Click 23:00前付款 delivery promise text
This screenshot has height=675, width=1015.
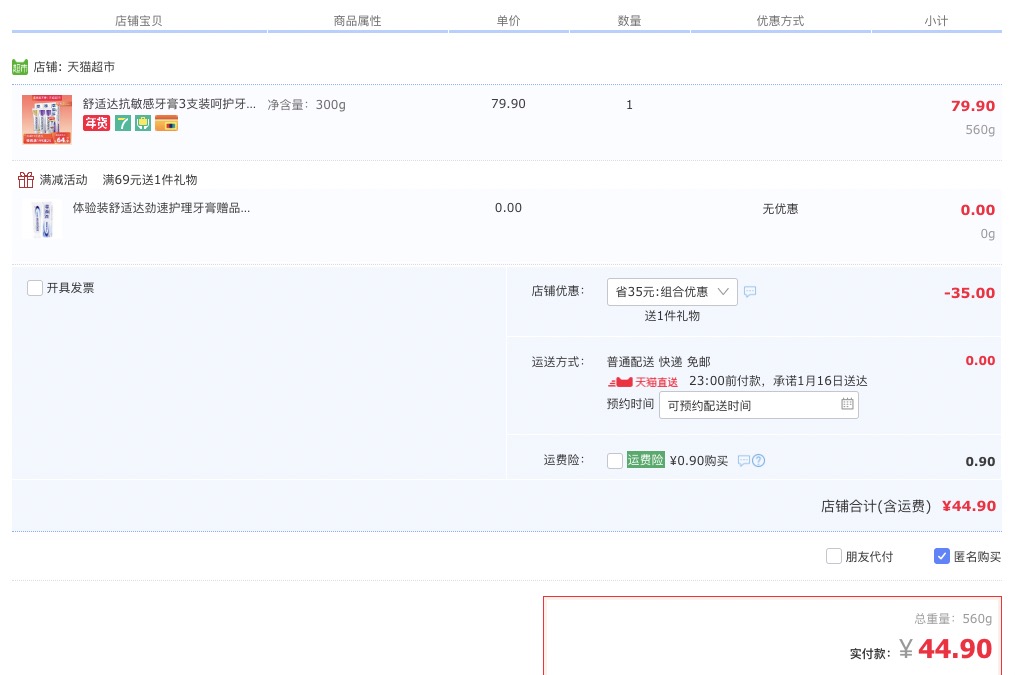coord(778,381)
